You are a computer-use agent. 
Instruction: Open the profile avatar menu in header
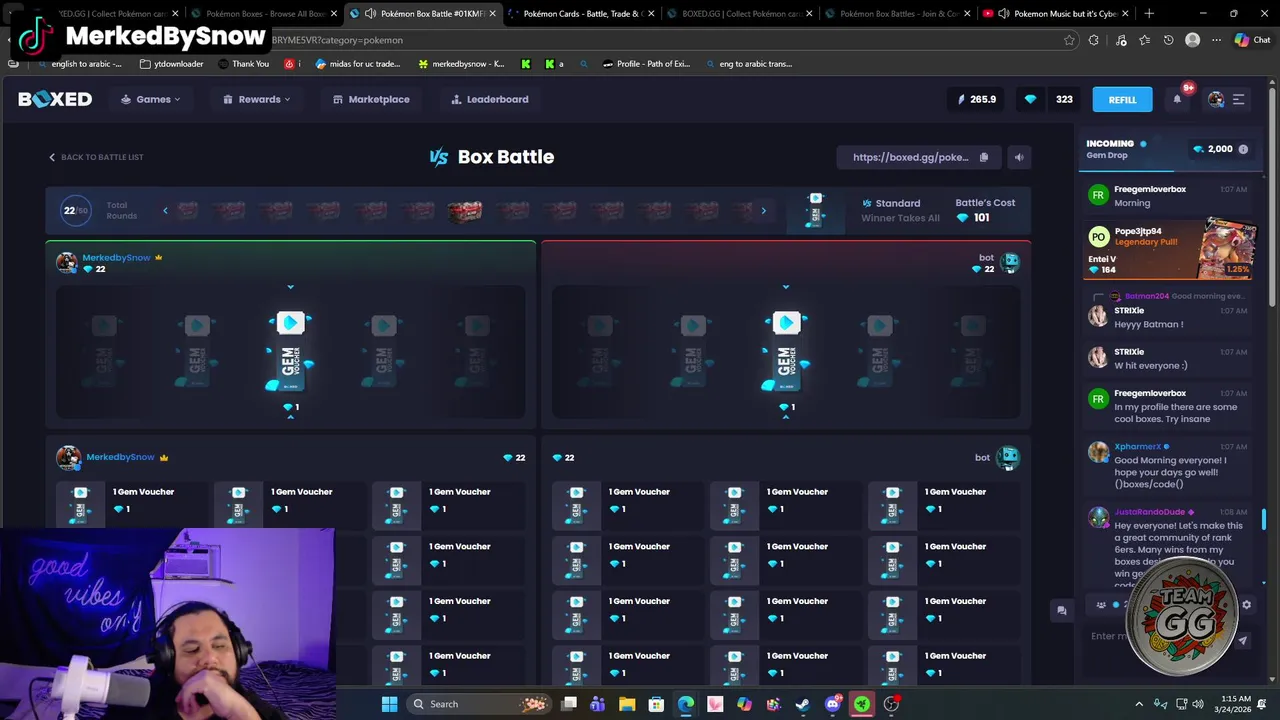(x=1216, y=99)
